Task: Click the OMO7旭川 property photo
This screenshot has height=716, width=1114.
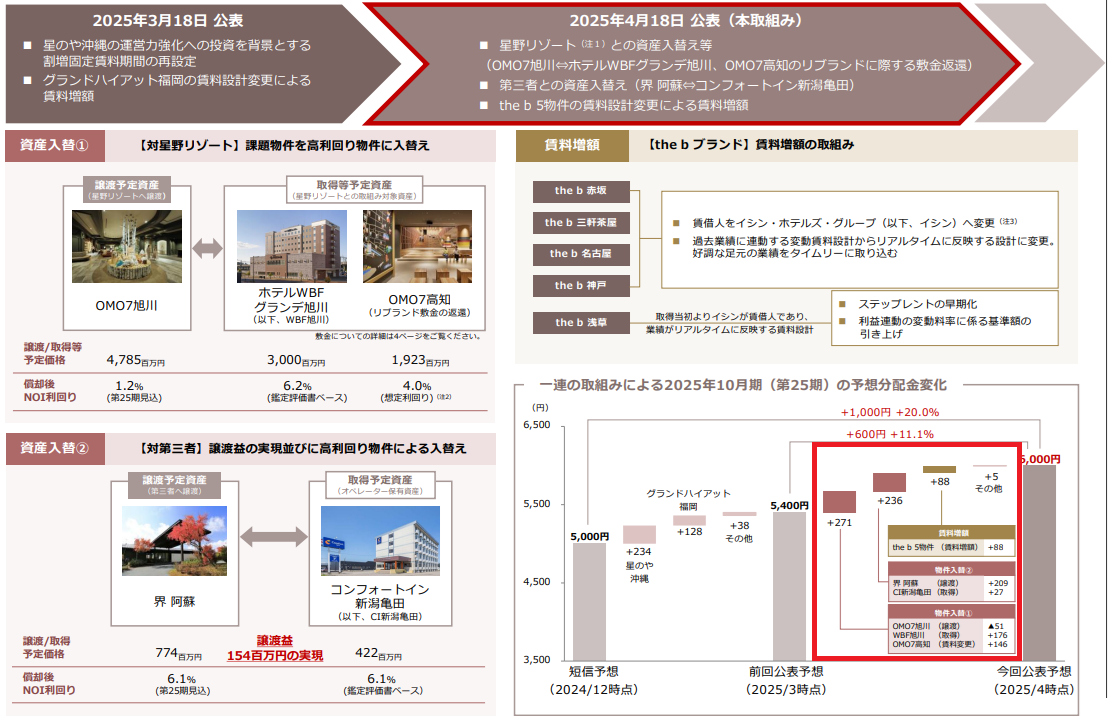Action: click(x=126, y=246)
